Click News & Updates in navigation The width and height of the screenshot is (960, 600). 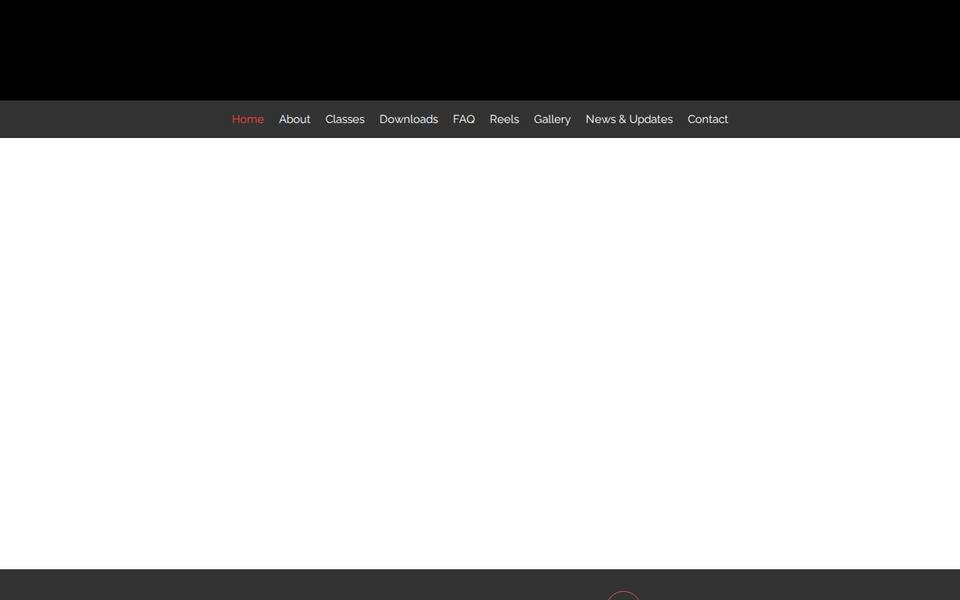click(x=629, y=119)
